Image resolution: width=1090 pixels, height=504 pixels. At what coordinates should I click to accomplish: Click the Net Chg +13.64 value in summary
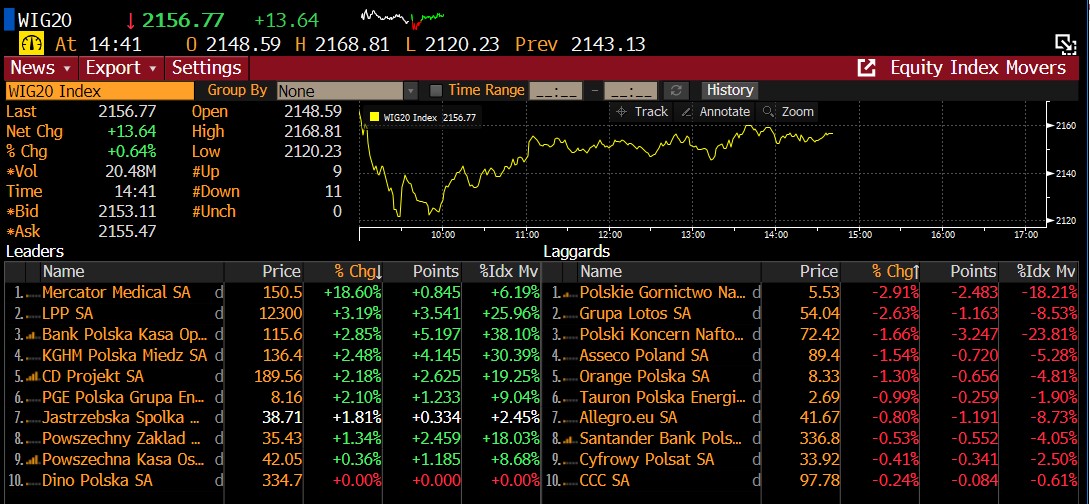tap(131, 131)
